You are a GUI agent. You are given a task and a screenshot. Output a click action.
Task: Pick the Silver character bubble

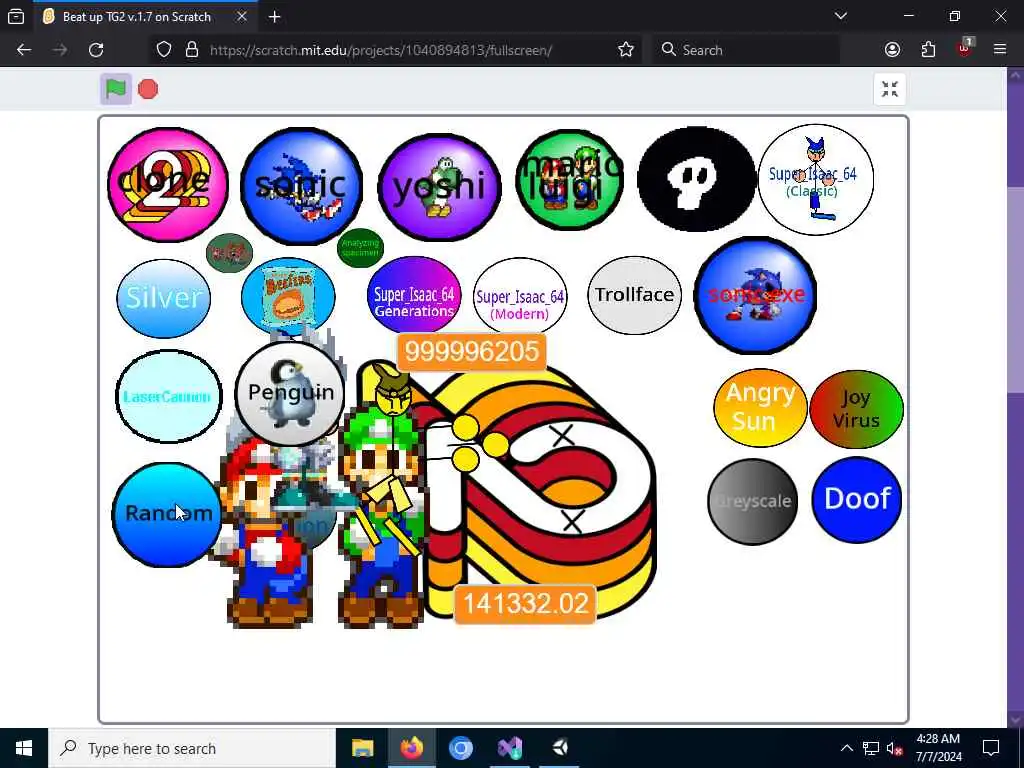point(163,298)
